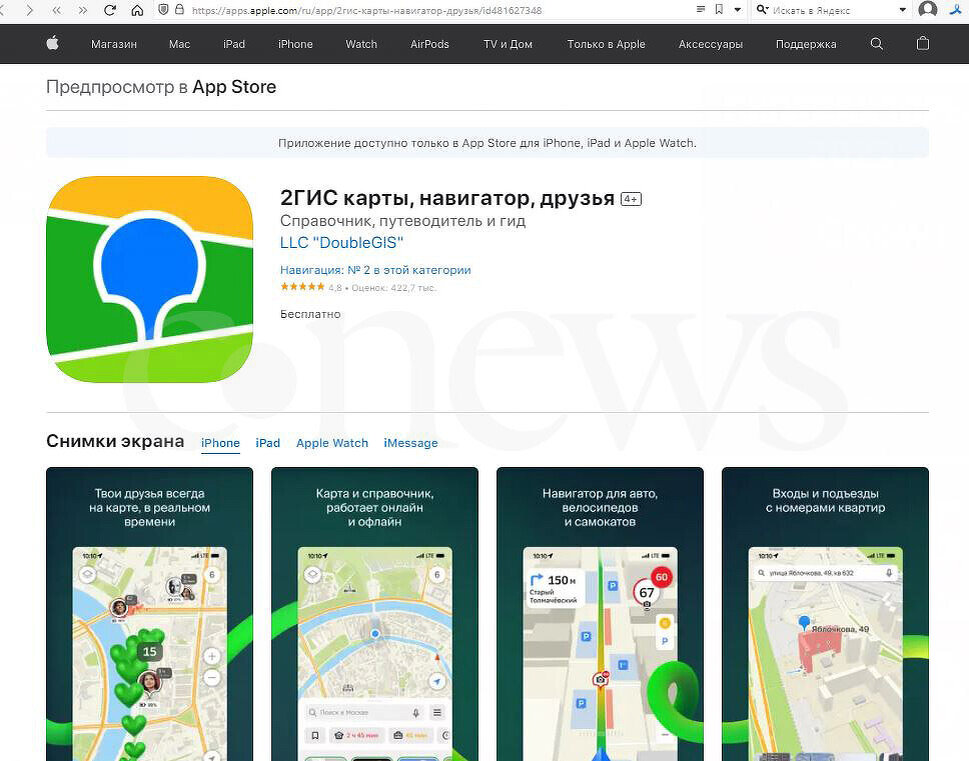This screenshot has width=969, height=761.
Task: Click the 2GIS app icon
Action: pos(150,279)
